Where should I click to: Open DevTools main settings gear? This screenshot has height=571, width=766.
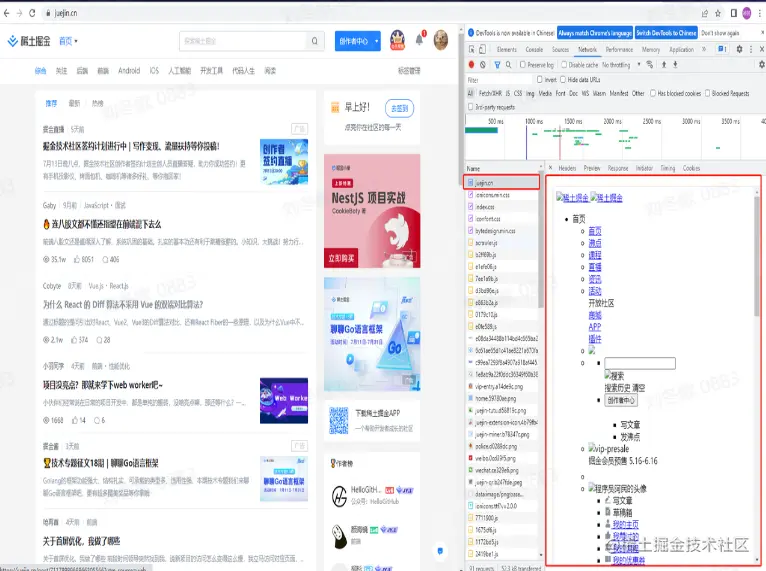739,49
